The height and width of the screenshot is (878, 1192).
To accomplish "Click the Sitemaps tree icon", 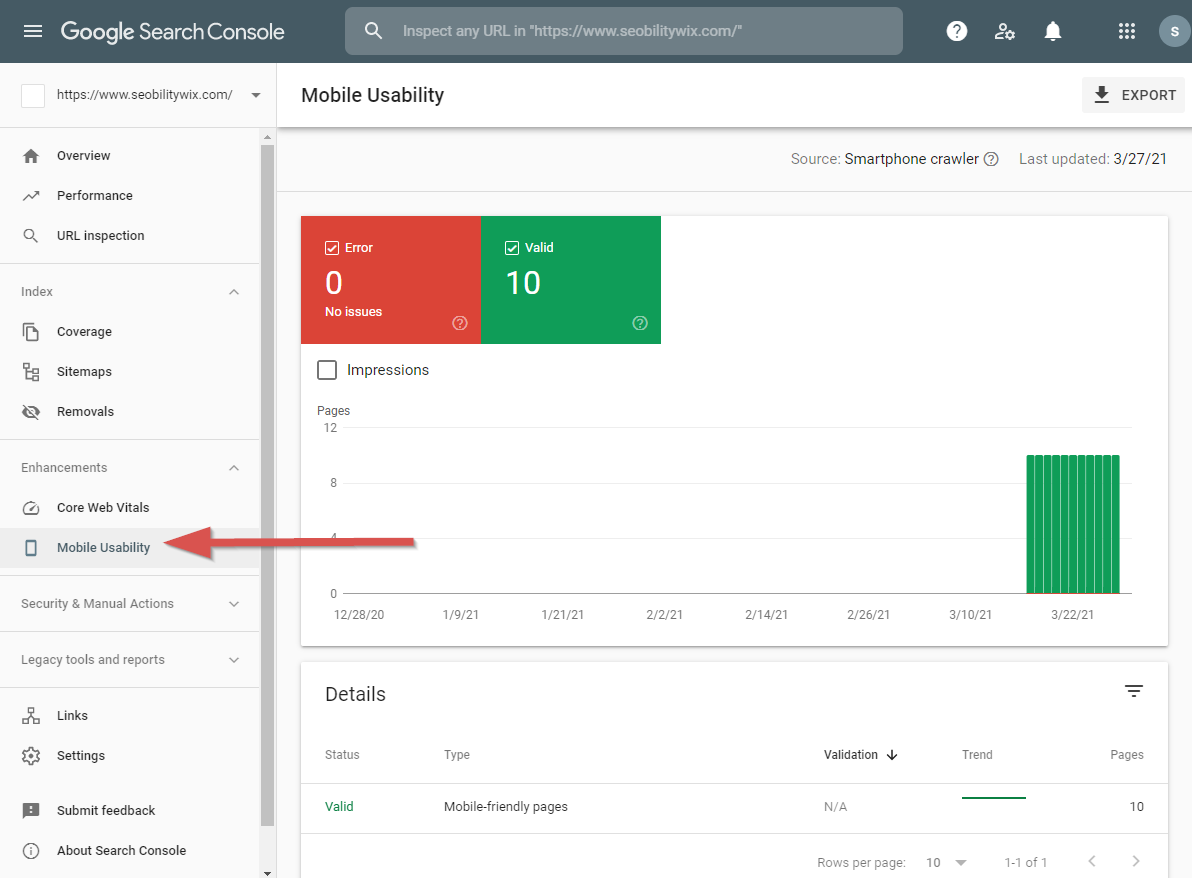I will coord(30,372).
